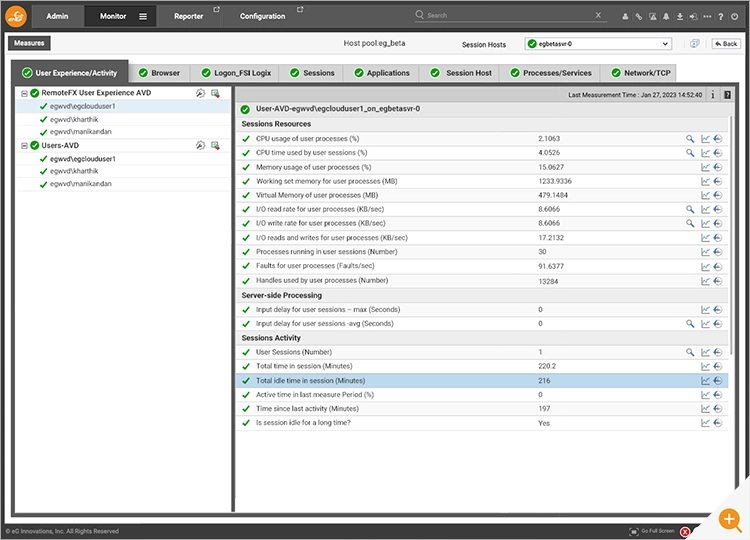Switch to the Sessions tab
The height and width of the screenshot is (540, 750).
(x=312, y=73)
